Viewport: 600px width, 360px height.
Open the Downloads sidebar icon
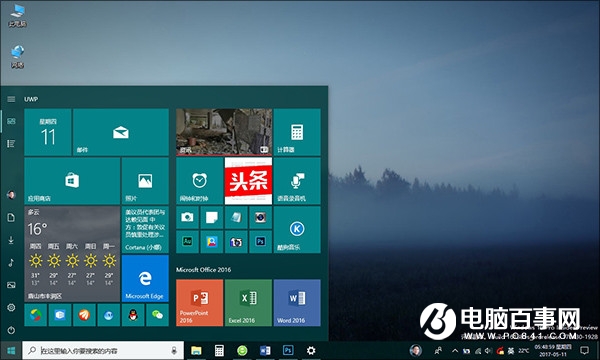coord(11,240)
